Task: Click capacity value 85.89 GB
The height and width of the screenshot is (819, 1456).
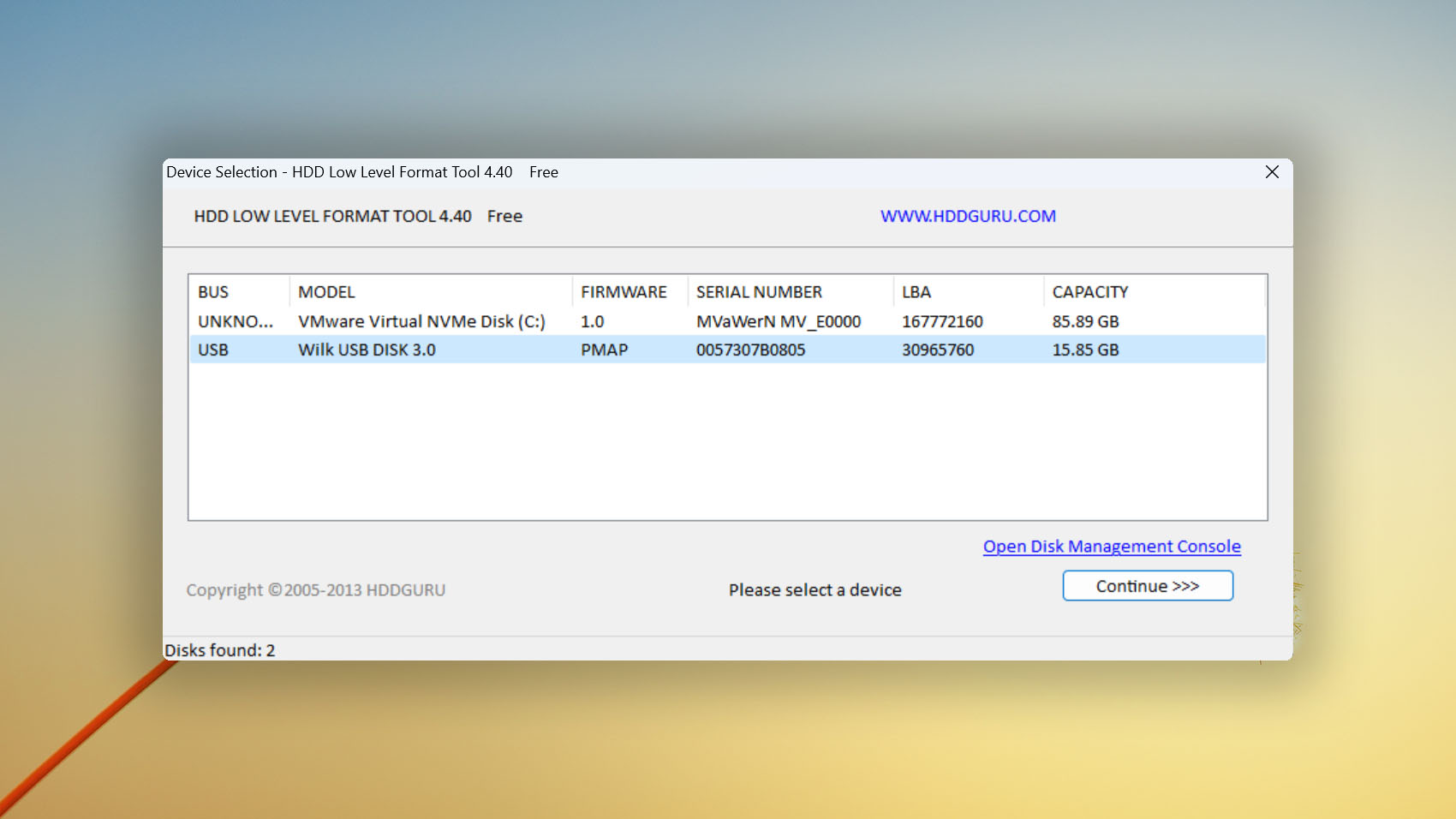Action: point(1085,321)
